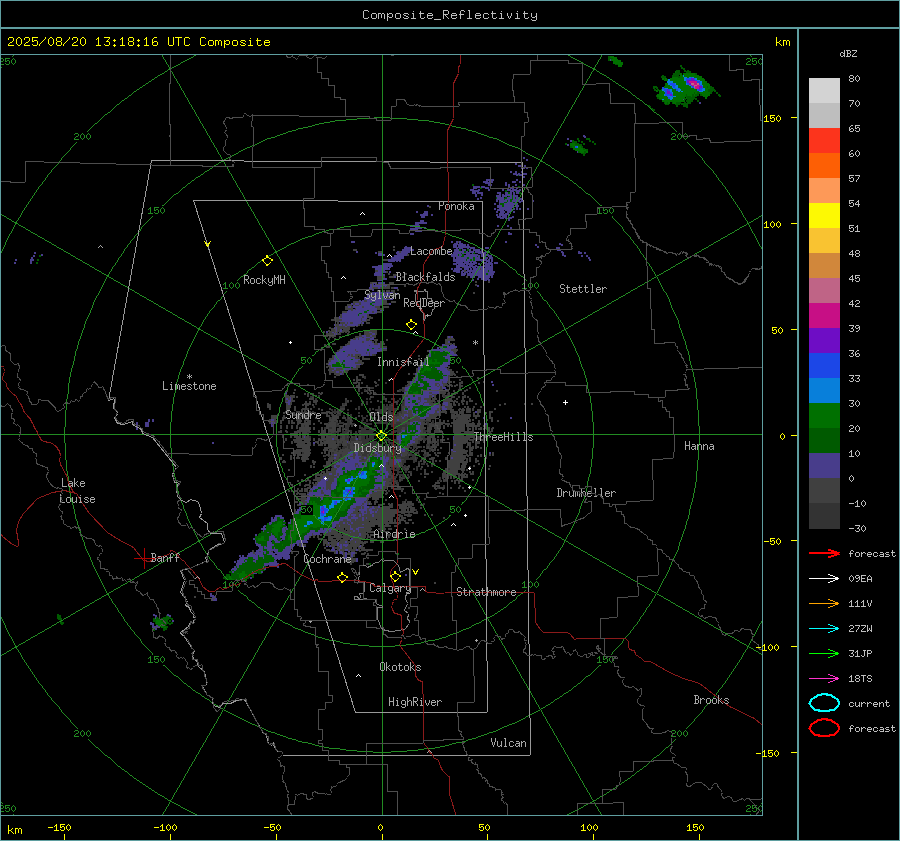900x841 pixels.
Task: Click the Lacombe city label
Action: [x=431, y=251]
